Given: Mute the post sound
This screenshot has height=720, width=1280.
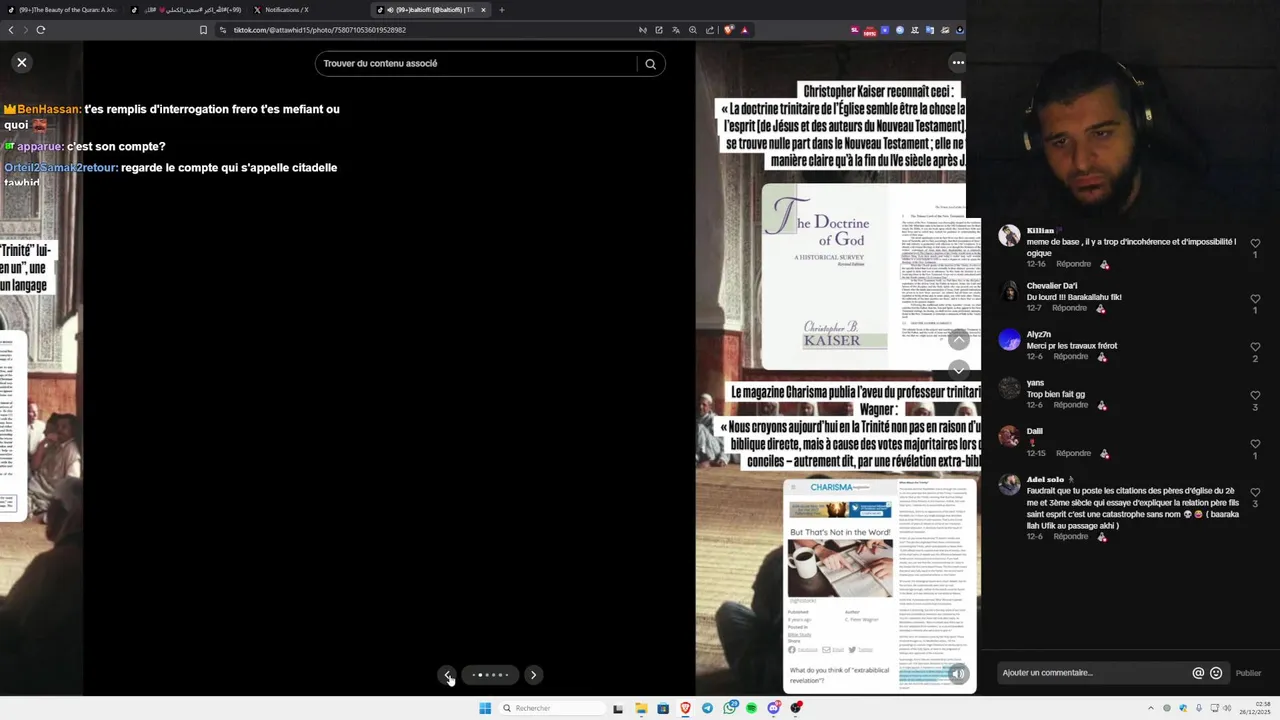Looking at the screenshot, I should (x=958, y=674).
